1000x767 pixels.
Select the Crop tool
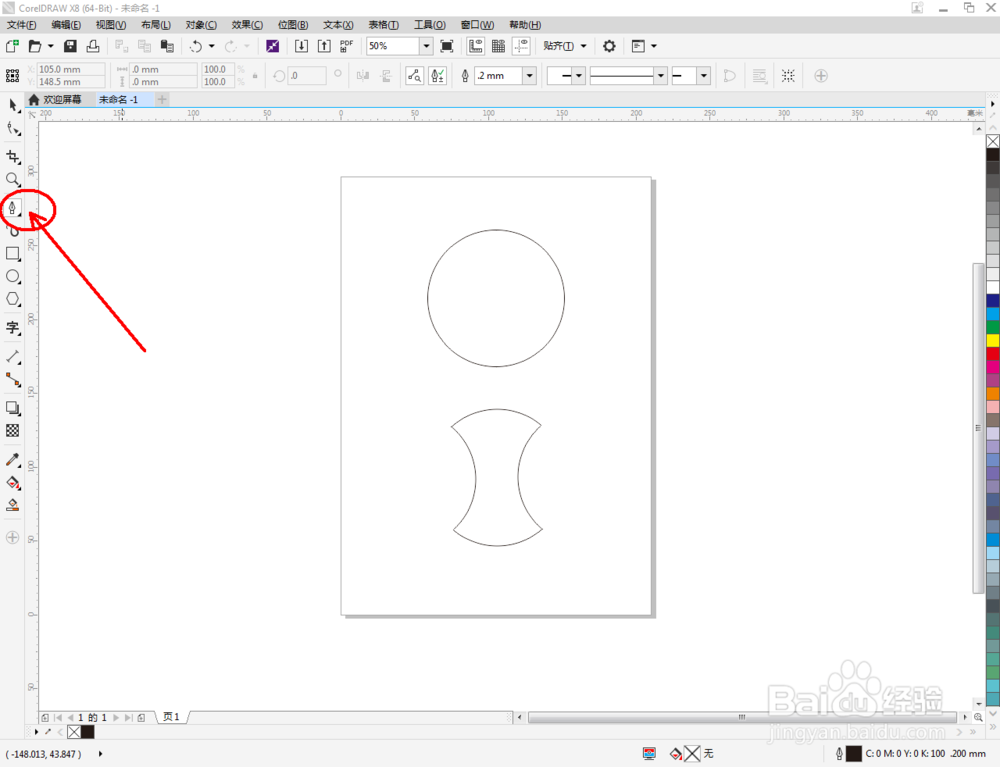pos(13,157)
